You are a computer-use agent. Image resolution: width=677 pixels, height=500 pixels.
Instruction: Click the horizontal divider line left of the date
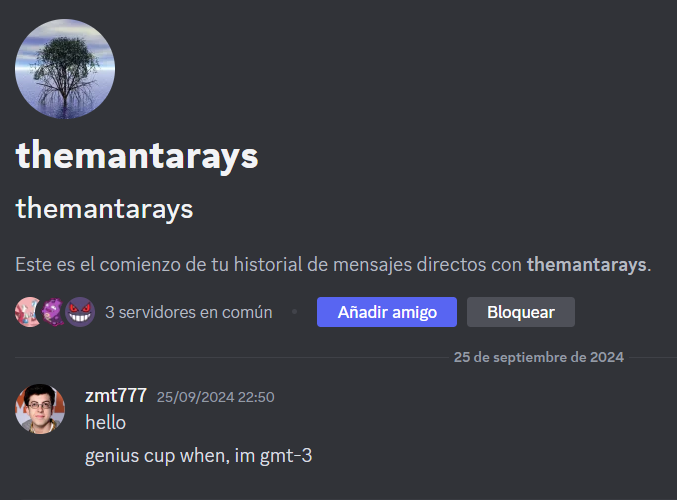click(232, 358)
